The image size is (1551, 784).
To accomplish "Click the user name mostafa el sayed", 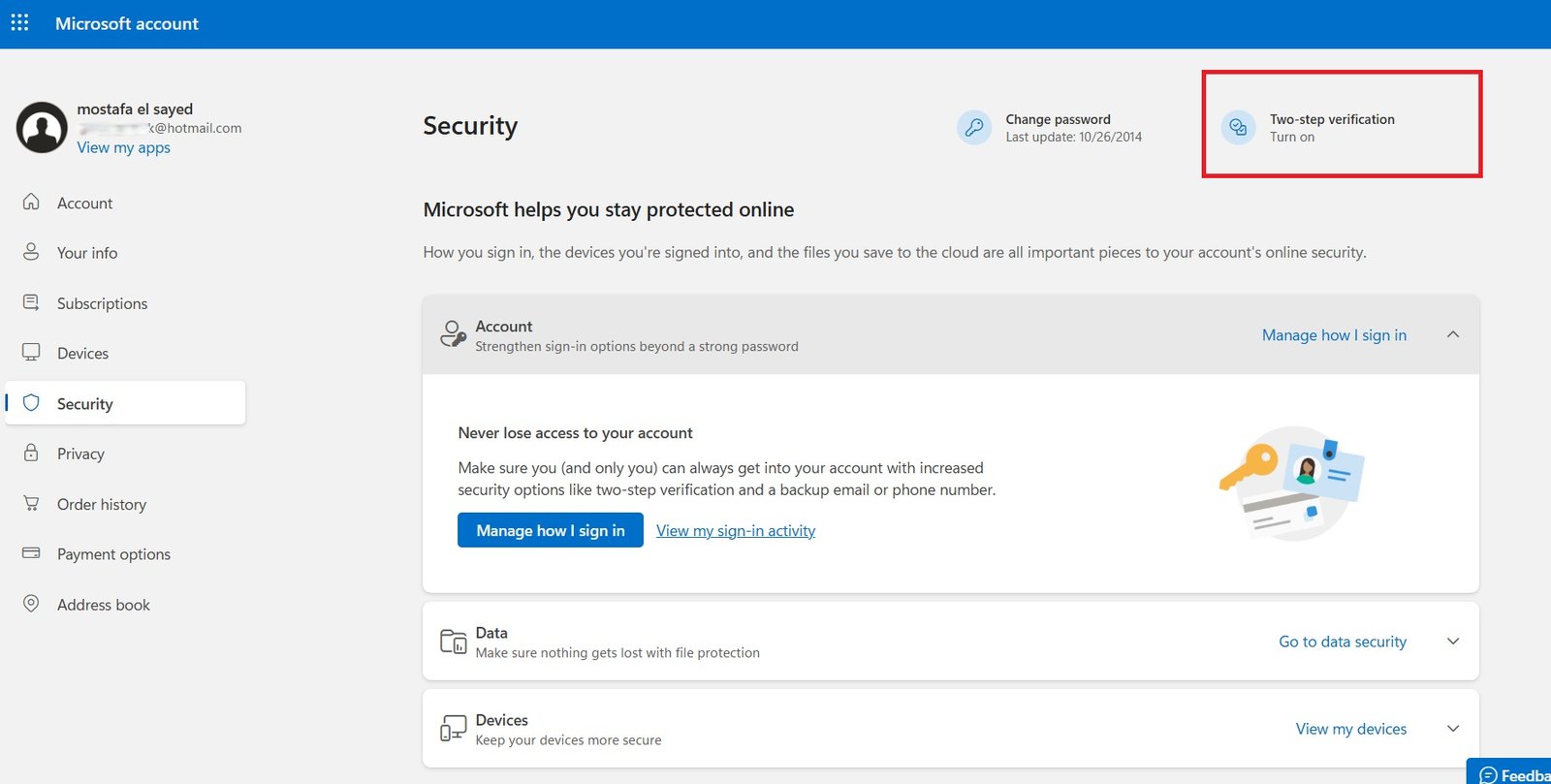I will [135, 109].
